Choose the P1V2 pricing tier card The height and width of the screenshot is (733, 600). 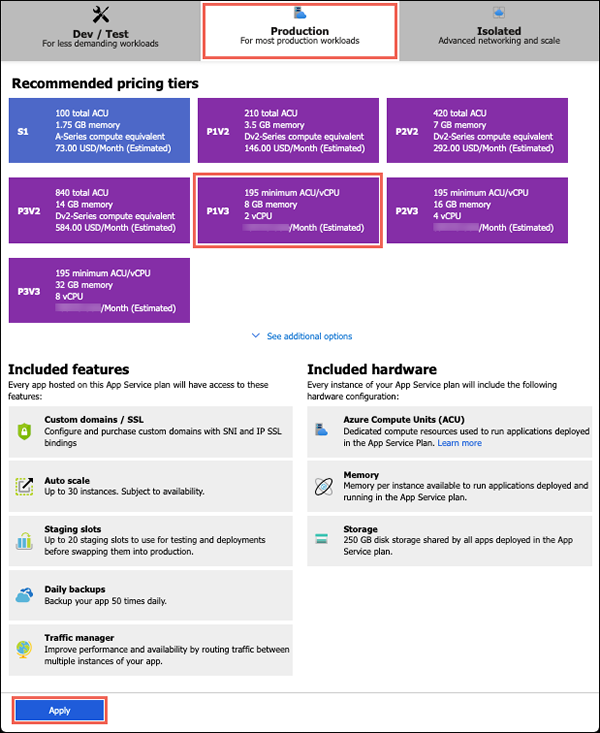click(287, 130)
